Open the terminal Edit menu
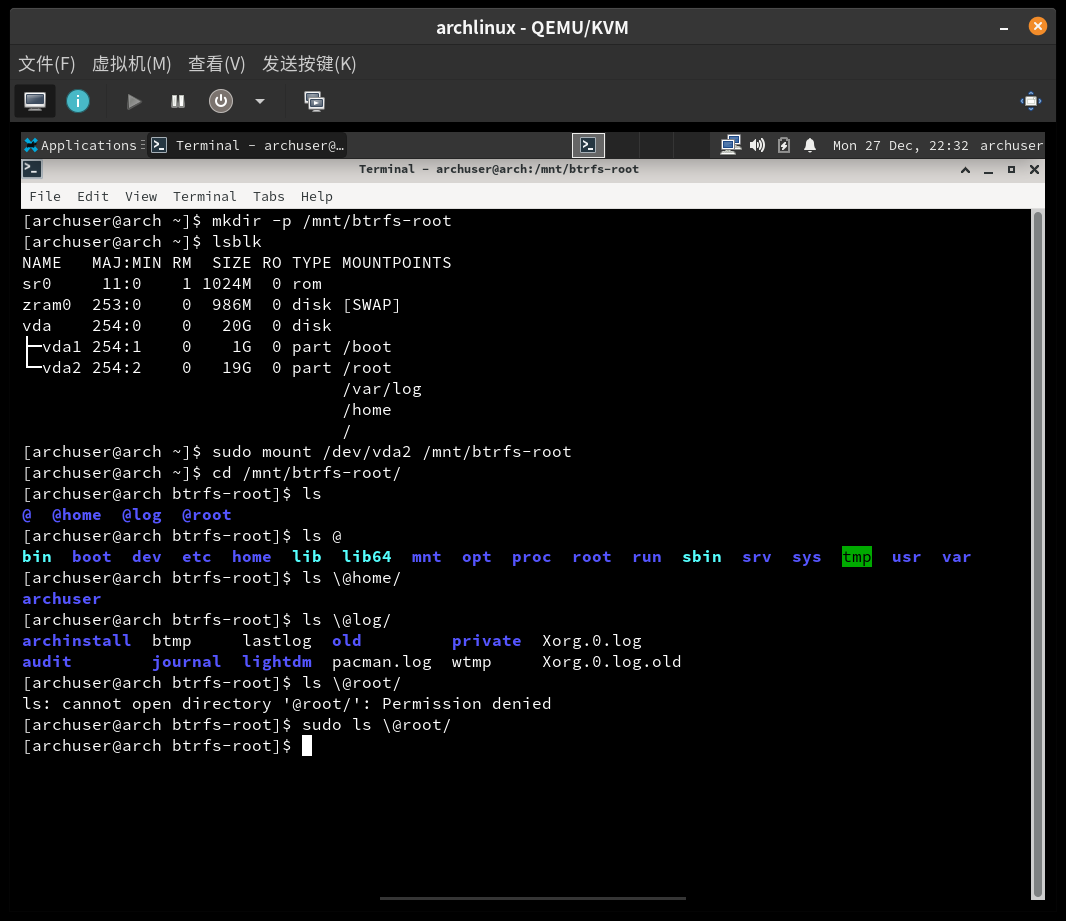1066x921 pixels. pos(92,196)
